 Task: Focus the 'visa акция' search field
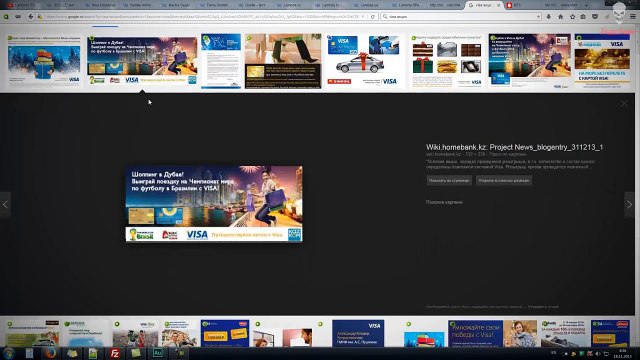pos(461,17)
